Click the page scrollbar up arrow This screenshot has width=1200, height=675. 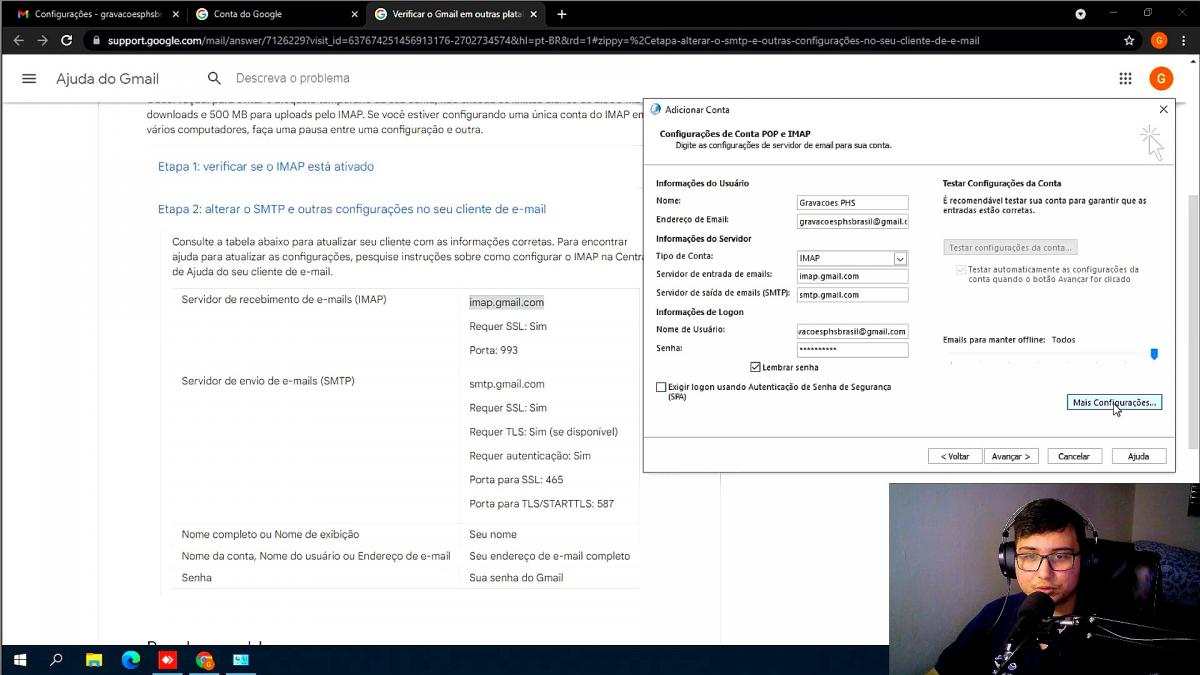[1193, 60]
